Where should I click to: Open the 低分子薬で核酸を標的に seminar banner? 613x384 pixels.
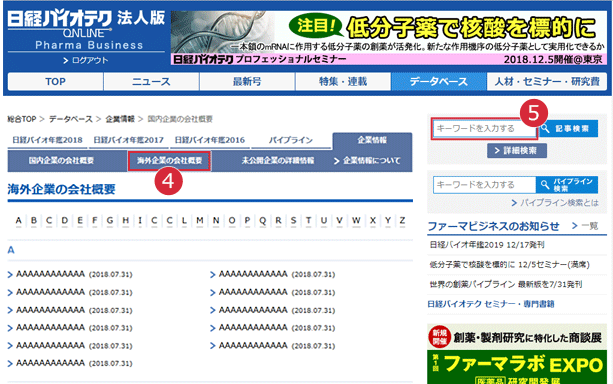[389, 38]
